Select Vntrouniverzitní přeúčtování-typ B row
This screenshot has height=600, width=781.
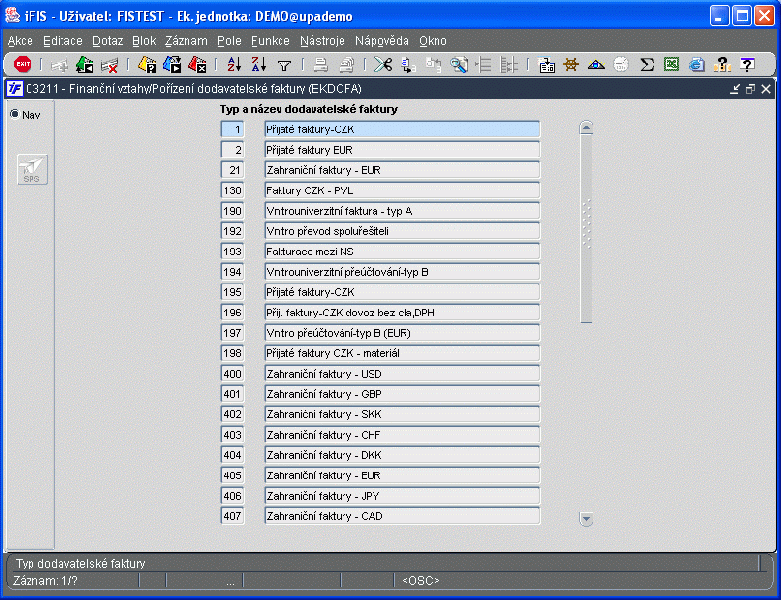pyautogui.click(x=402, y=272)
